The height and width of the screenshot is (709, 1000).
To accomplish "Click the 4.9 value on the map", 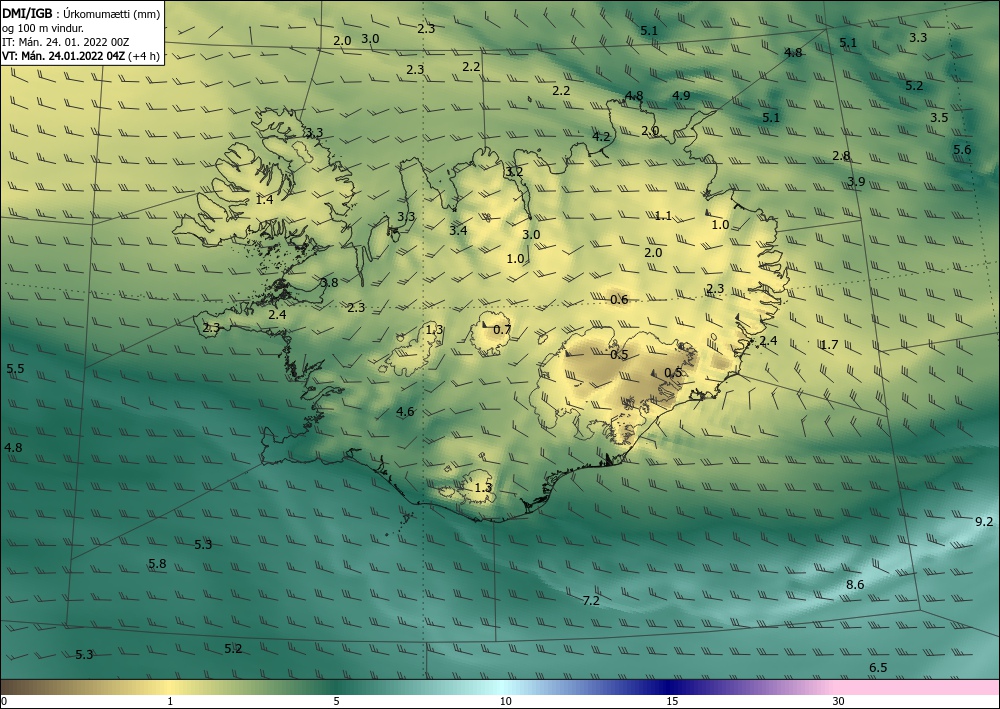I will pos(681,96).
